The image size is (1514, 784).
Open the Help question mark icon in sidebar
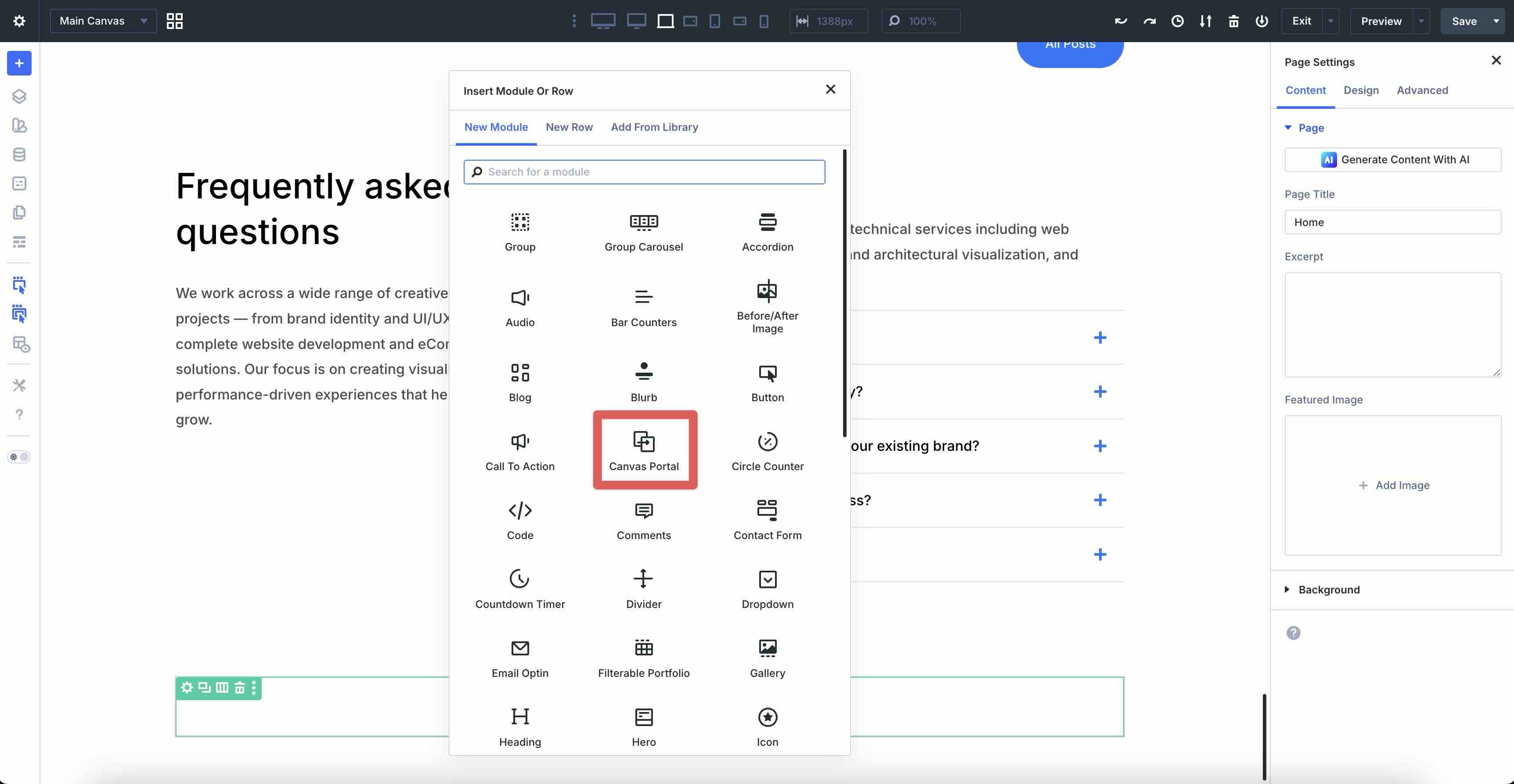click(19, 414)
